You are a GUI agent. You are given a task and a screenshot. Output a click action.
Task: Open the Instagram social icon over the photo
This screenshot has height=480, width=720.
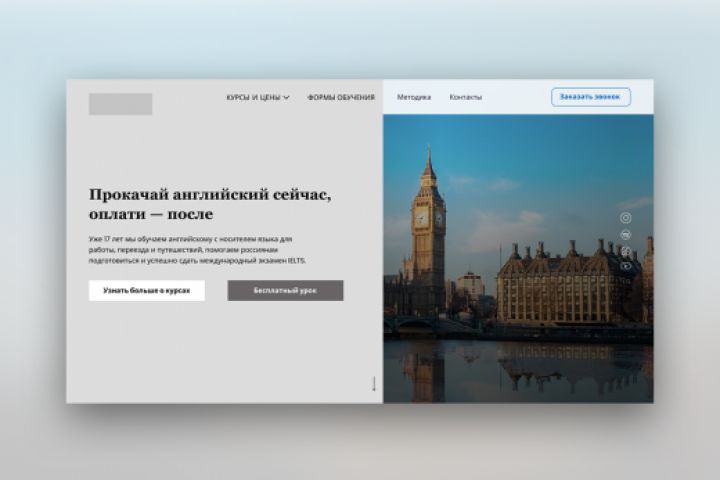coord(625,218)
